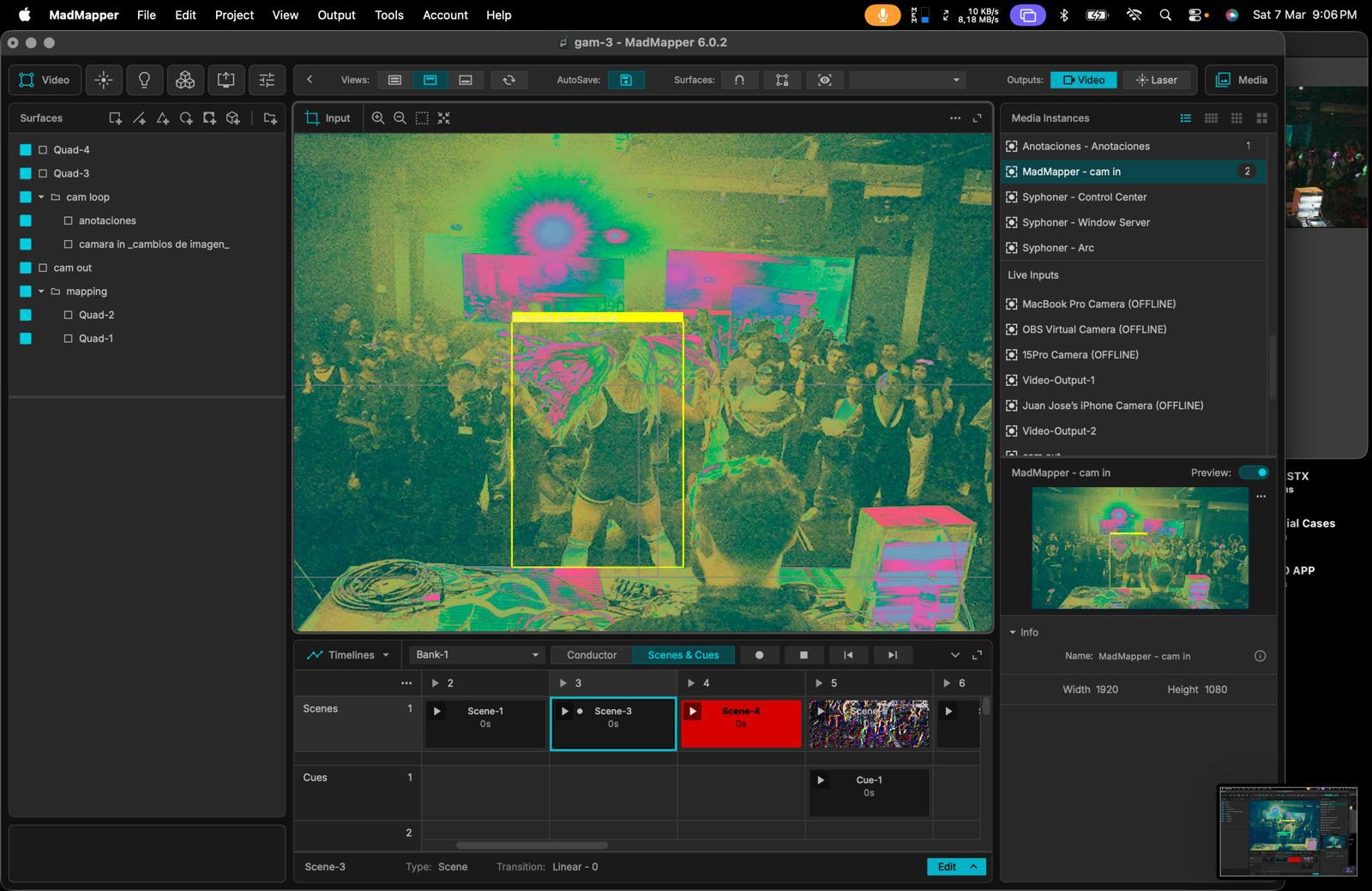
Task: Click the Input view button
Action: pyautogui.click(x=328, y=118)
